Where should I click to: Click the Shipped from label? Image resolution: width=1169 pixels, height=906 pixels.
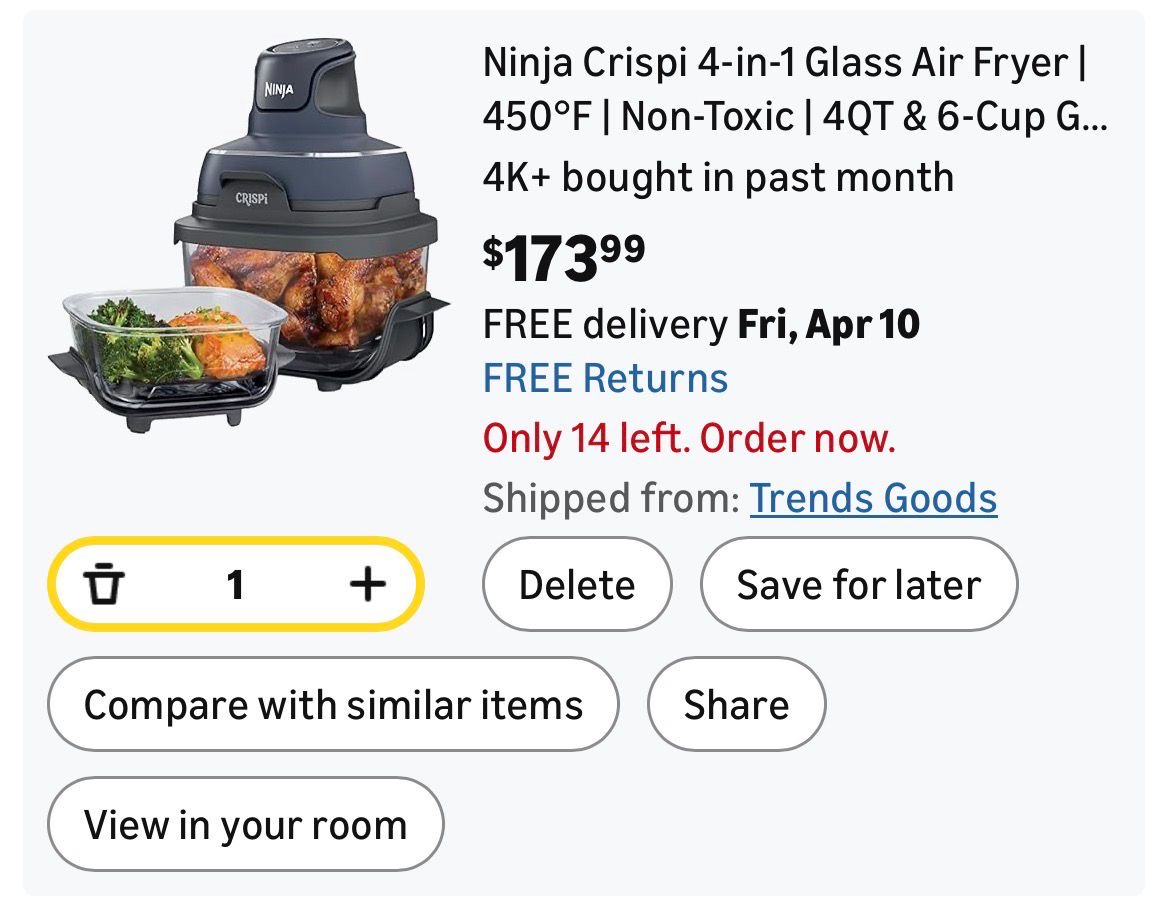[610, 498]
